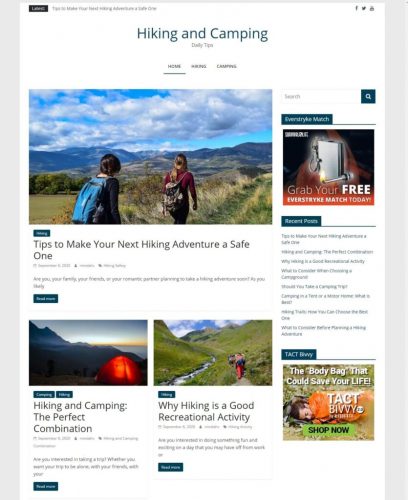The height and width of the screenshot is (500, 408).
Task: Open the glowing red tent photo
Action: point(88,353)
